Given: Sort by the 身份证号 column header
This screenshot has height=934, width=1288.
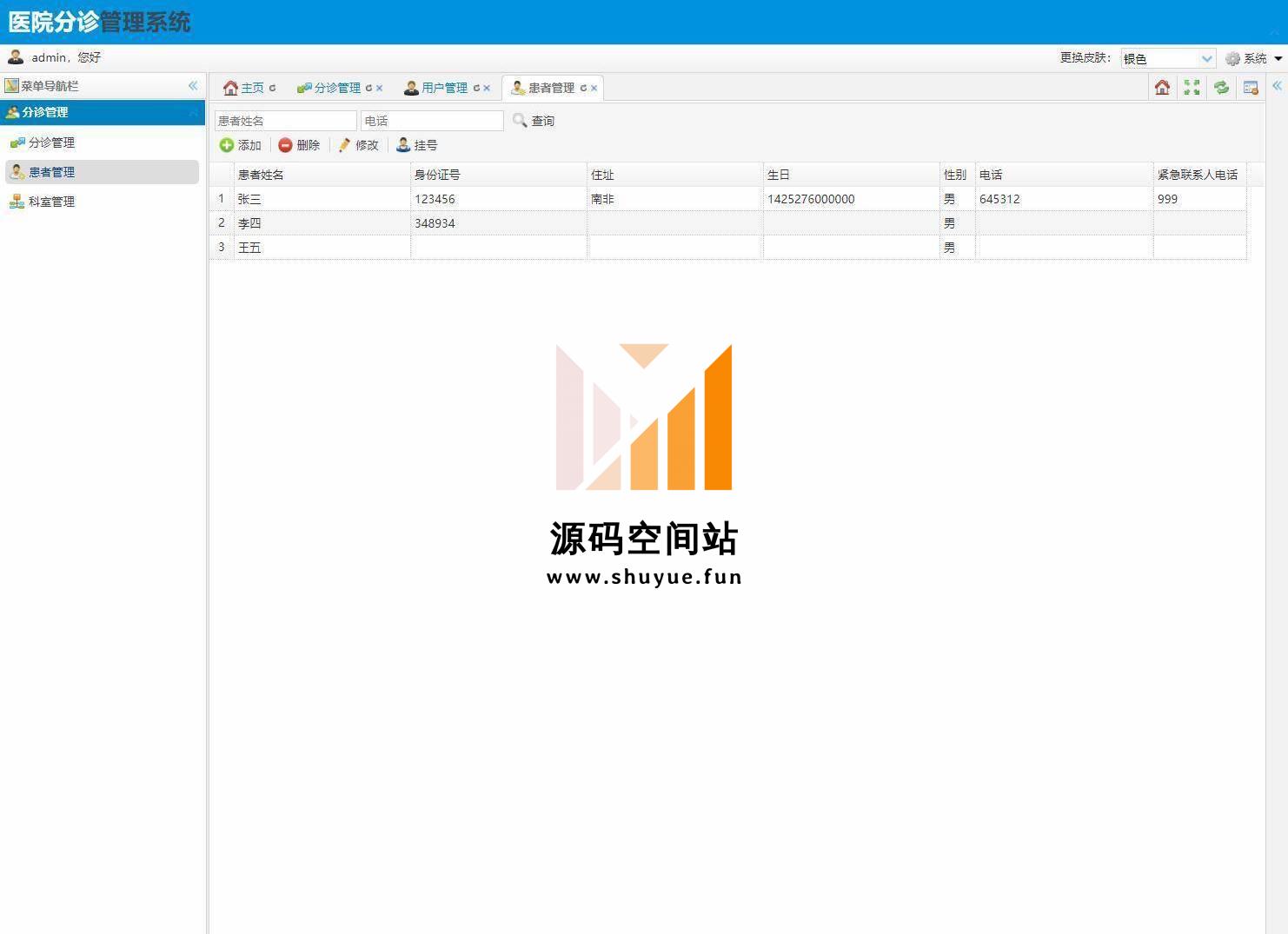Looking at the screenshot, I should click(499, 175).
